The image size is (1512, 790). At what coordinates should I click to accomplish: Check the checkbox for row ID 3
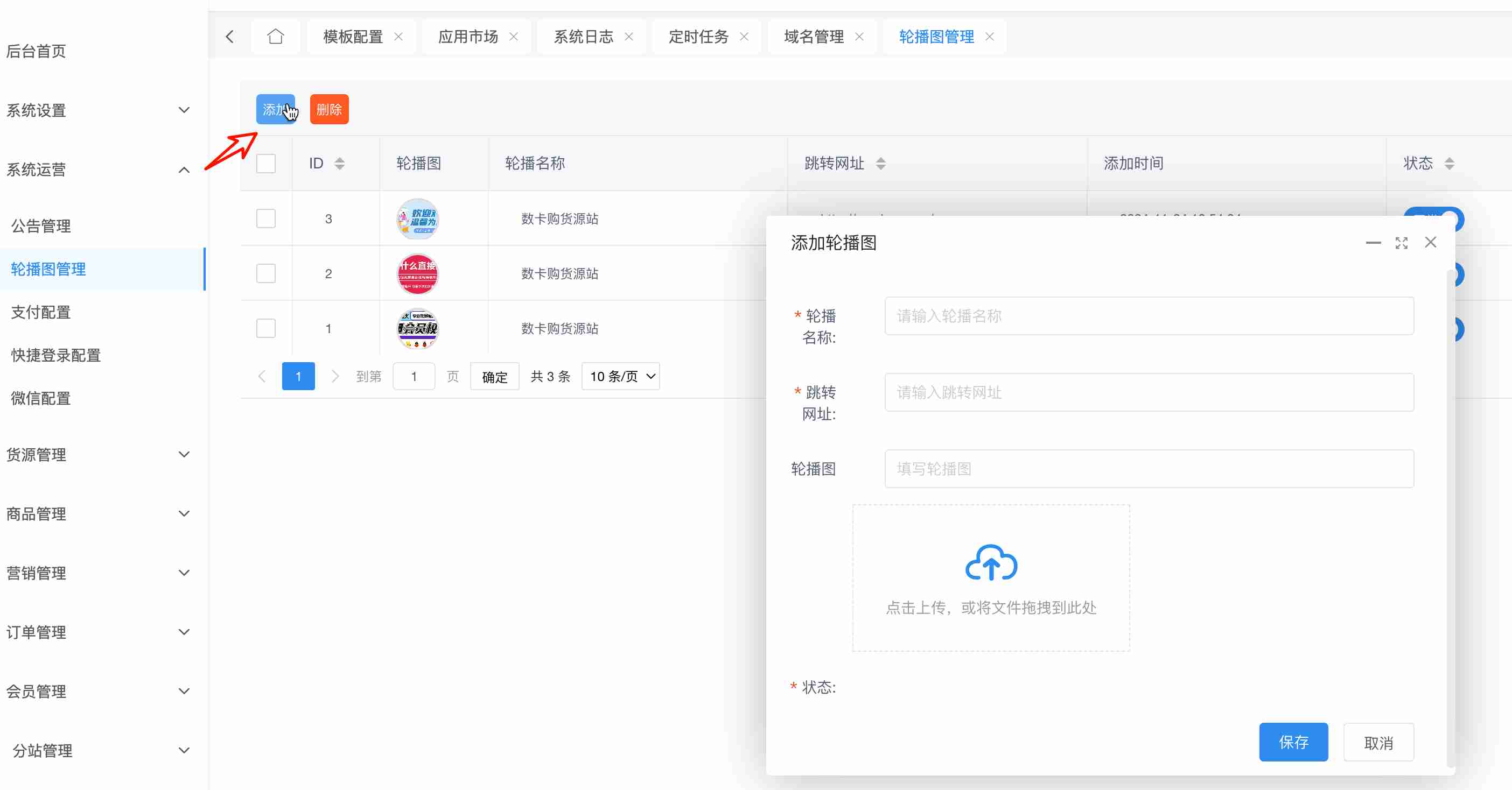pyautogui.click(x=266, y=219)
